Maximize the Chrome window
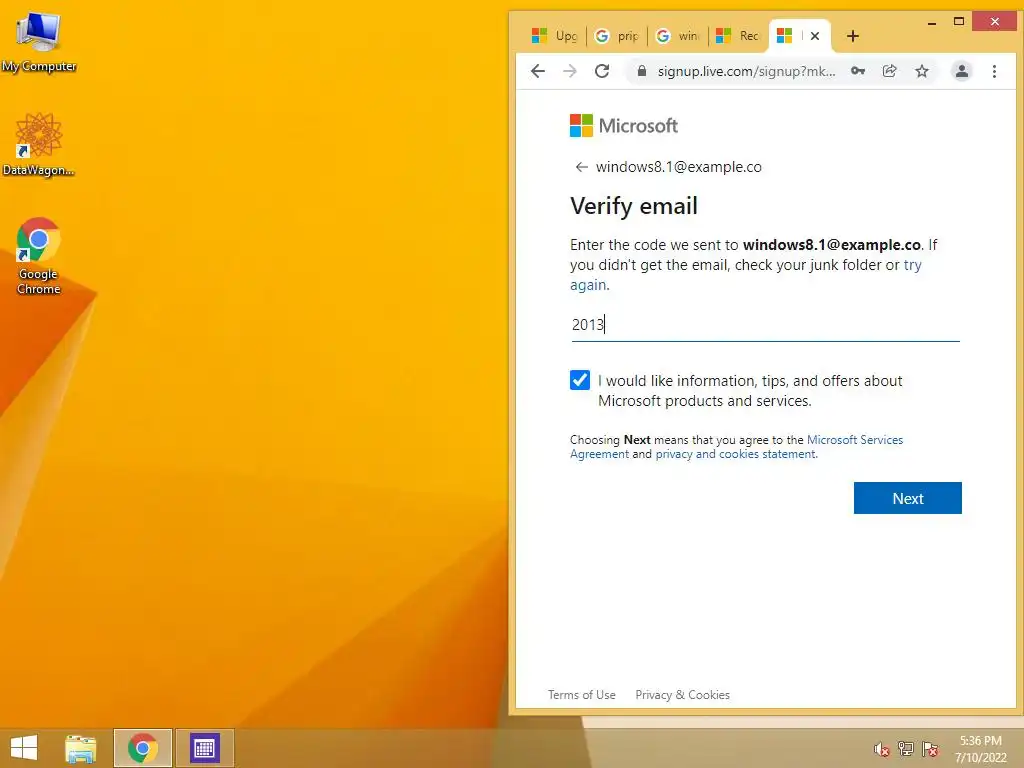 tap(959, 22)
